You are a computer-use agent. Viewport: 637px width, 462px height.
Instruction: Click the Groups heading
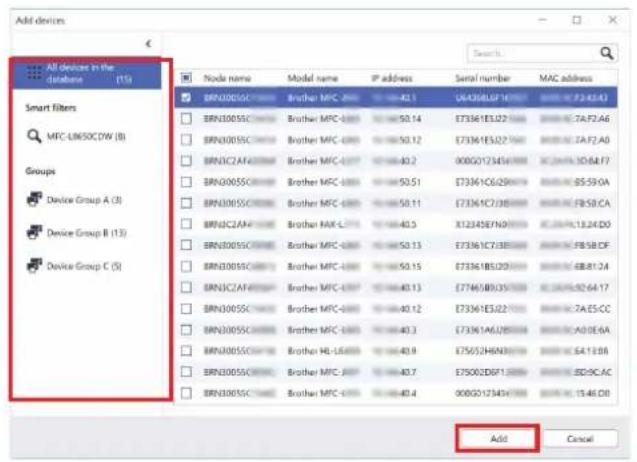(40, 171)
